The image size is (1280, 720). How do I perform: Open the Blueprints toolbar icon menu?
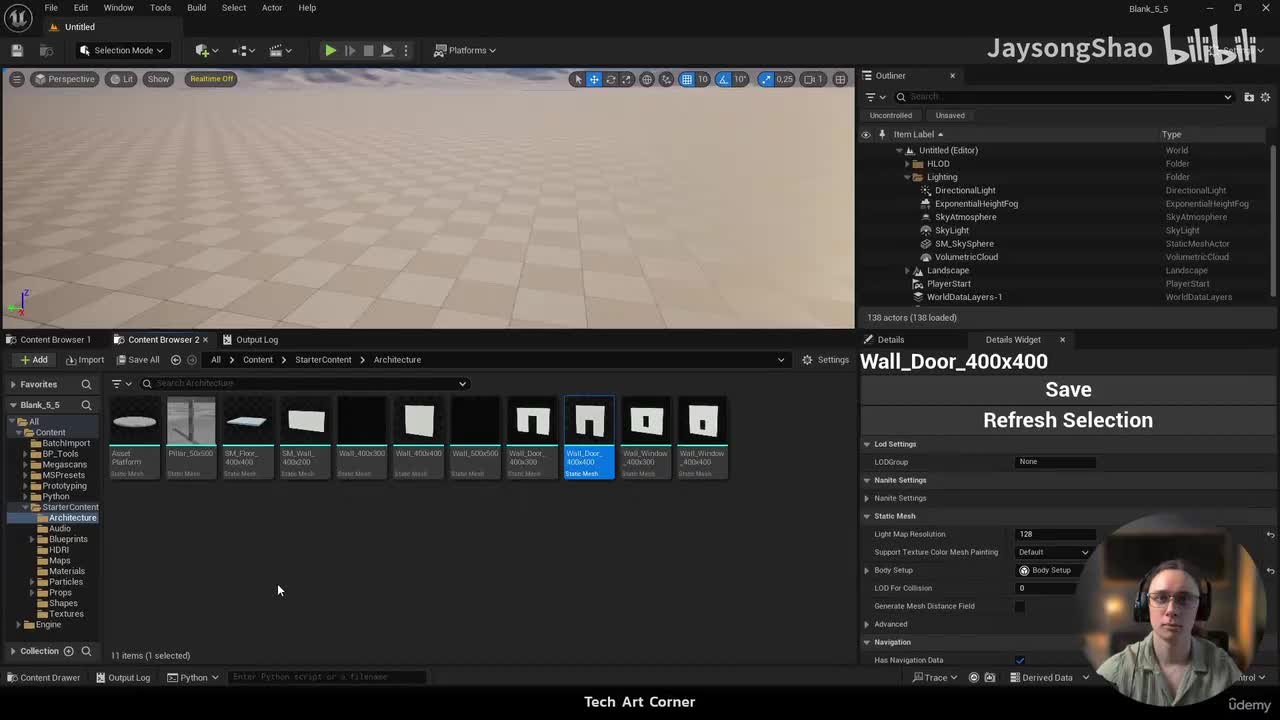point(243,50)
